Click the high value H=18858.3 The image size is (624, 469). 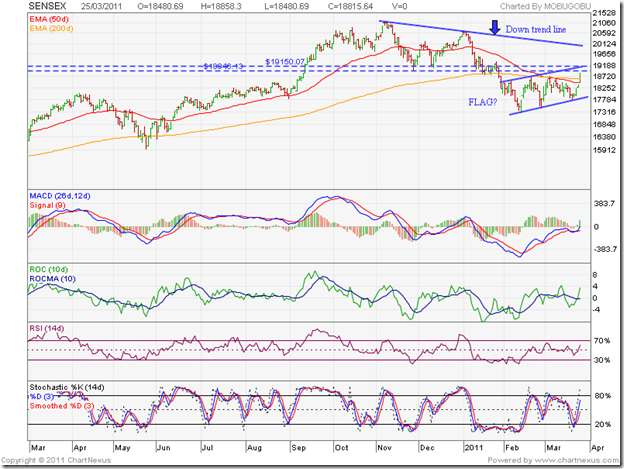(221, 6)
